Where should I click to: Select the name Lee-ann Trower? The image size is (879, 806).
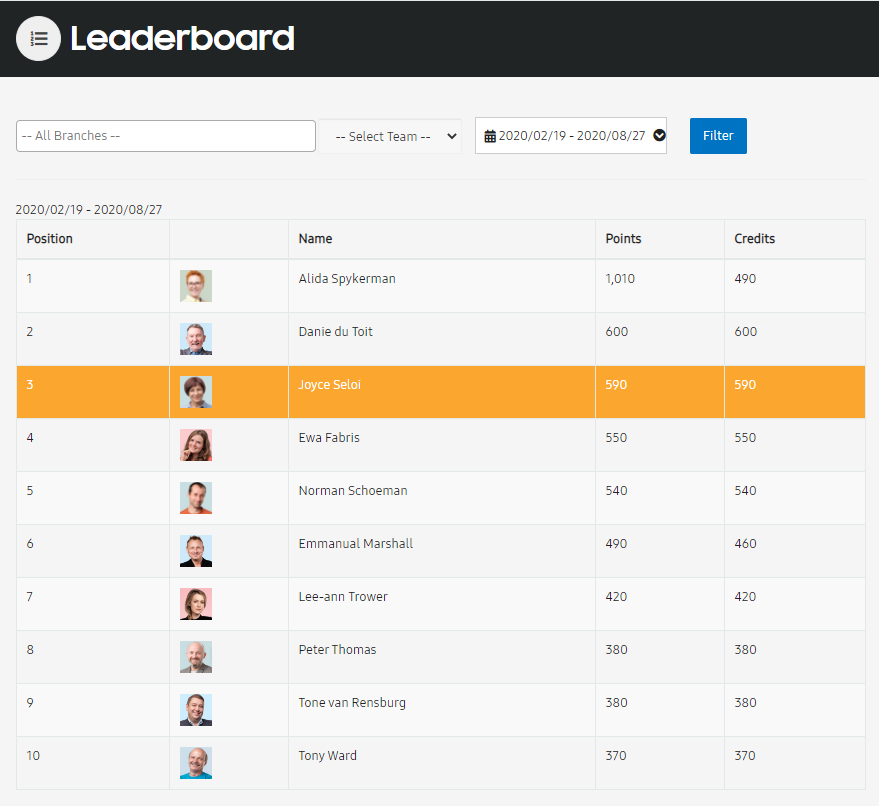pos(343,596)
